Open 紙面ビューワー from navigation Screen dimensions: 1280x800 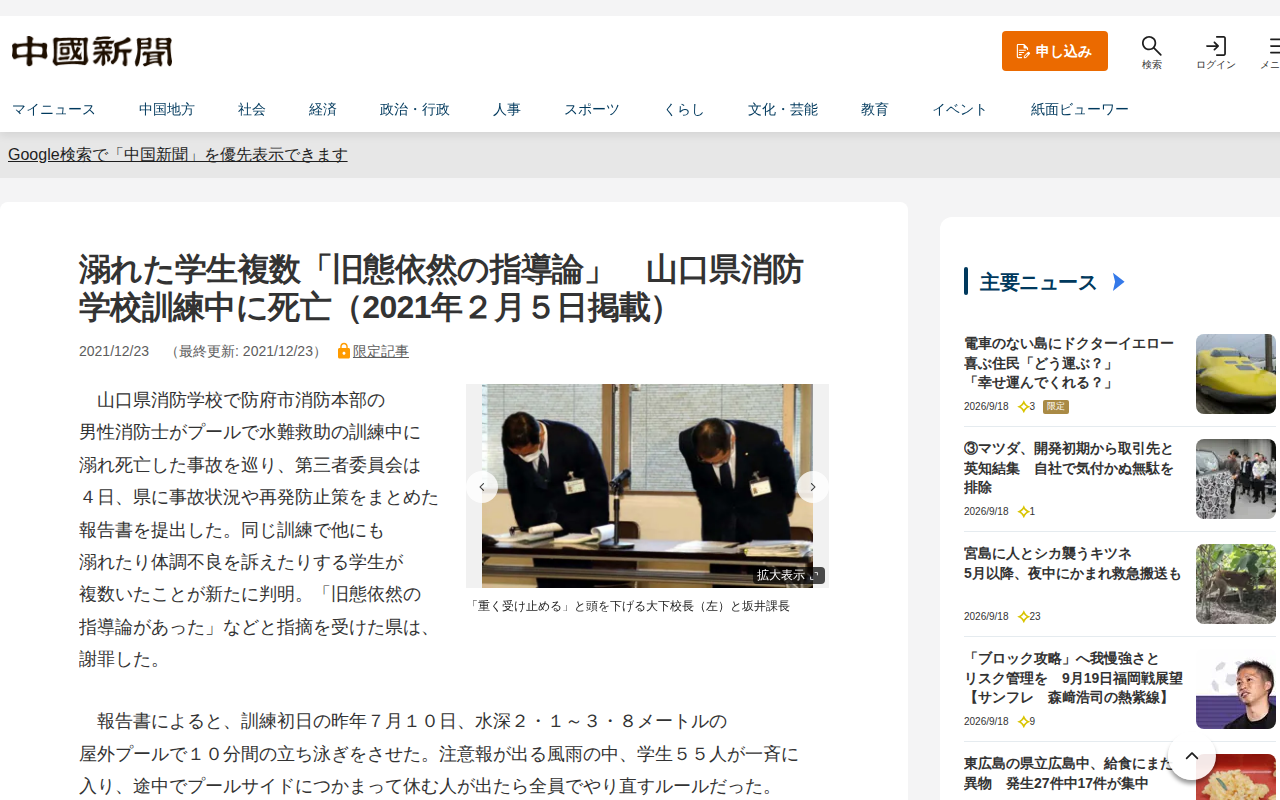click(x=1080, y=110)
